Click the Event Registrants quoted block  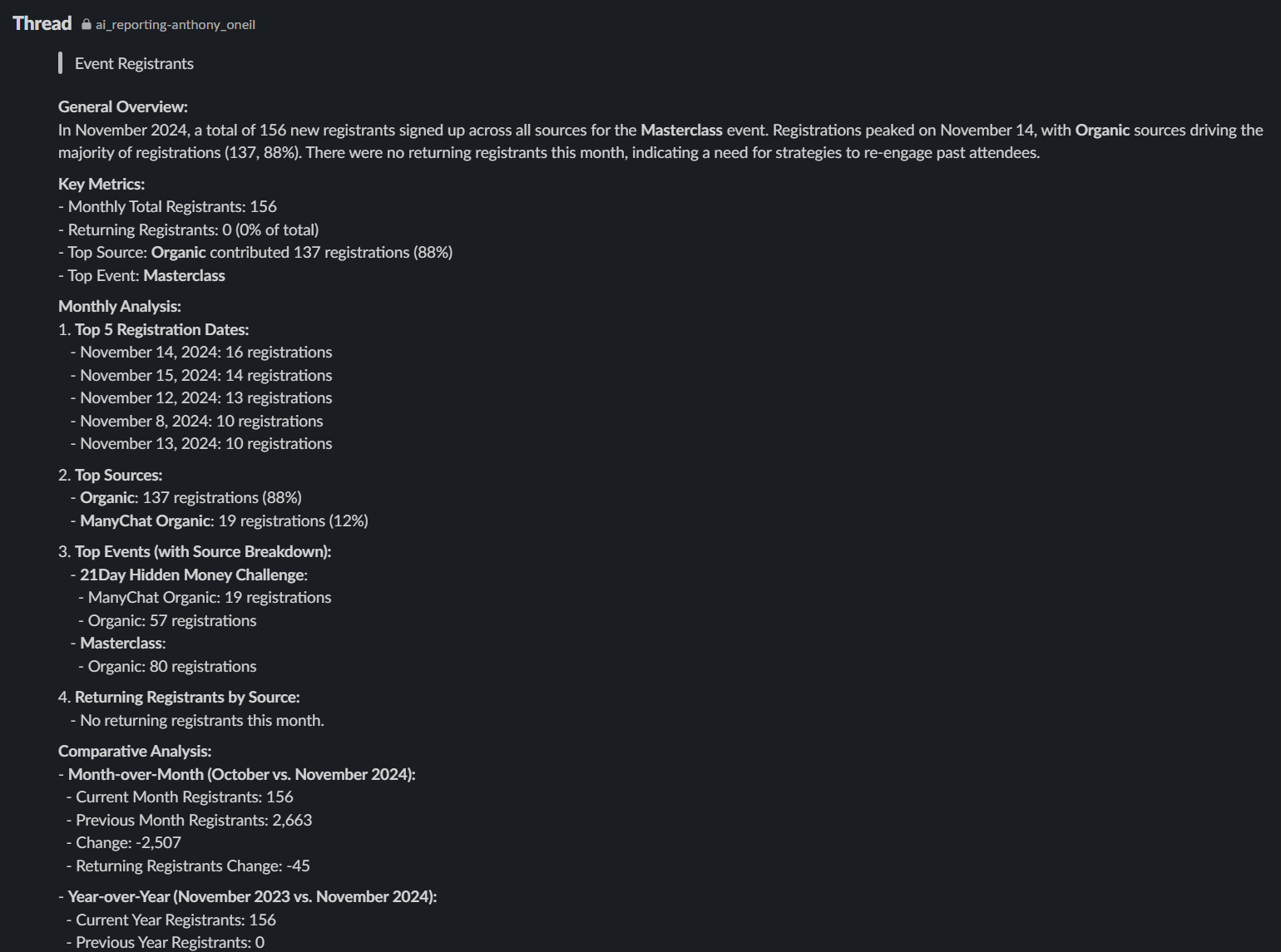[134, 63]
